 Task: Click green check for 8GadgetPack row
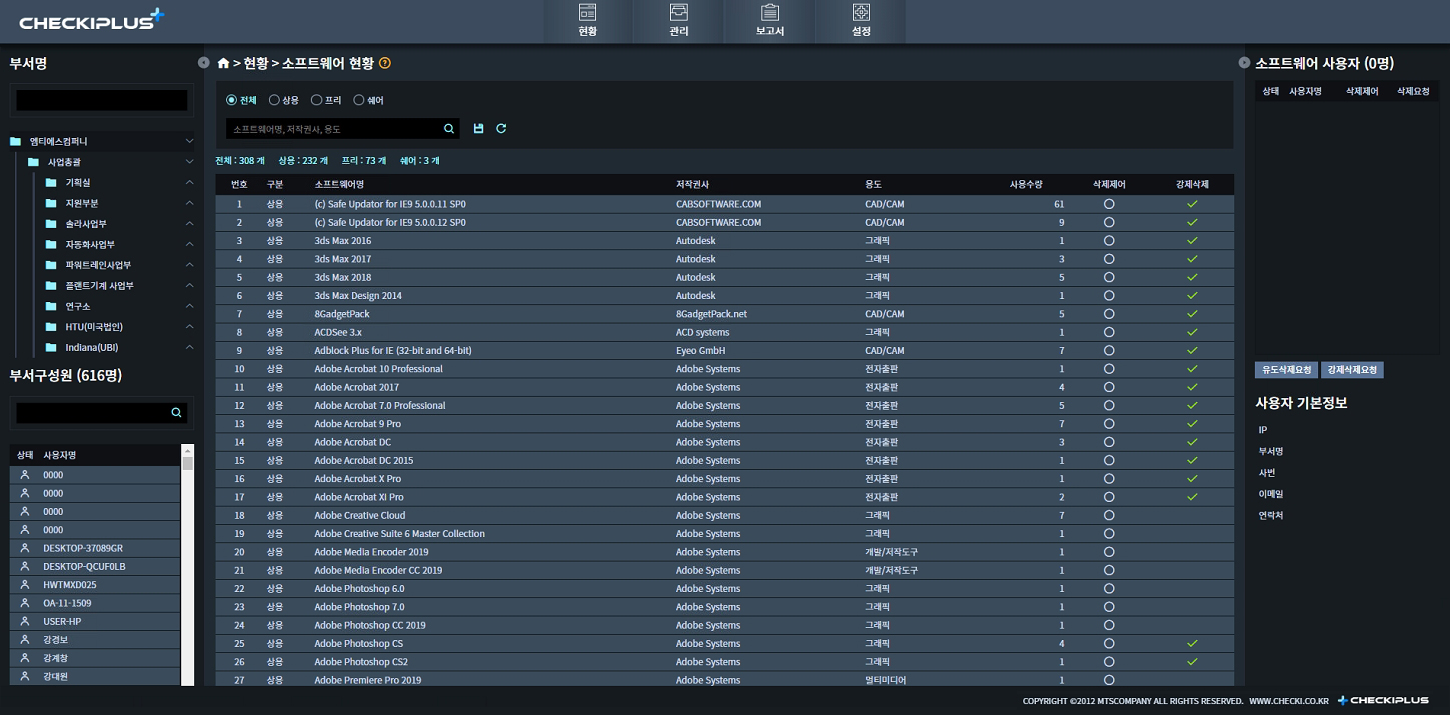coord(1192,314)
